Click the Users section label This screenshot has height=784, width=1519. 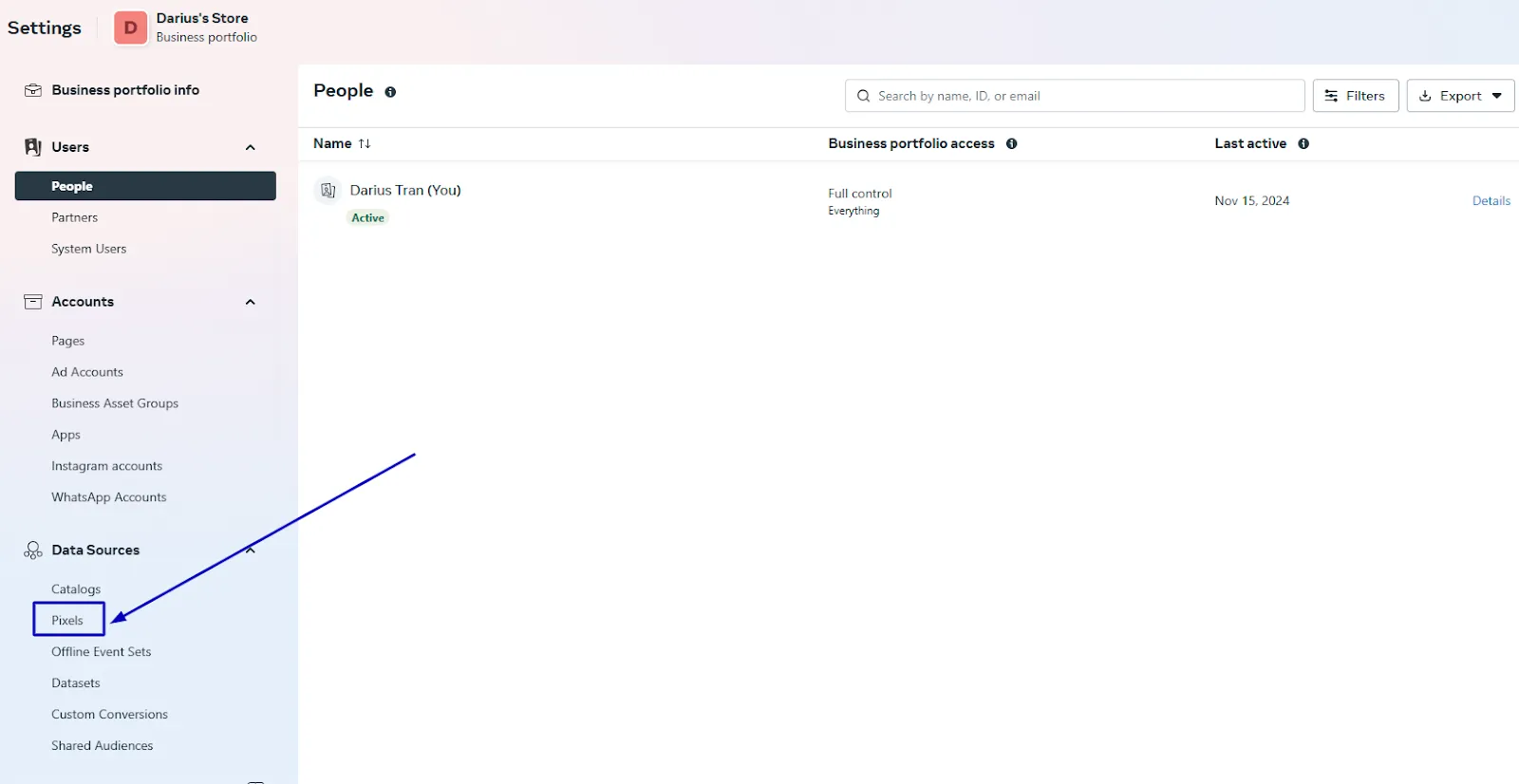click(x=70, y=147)
